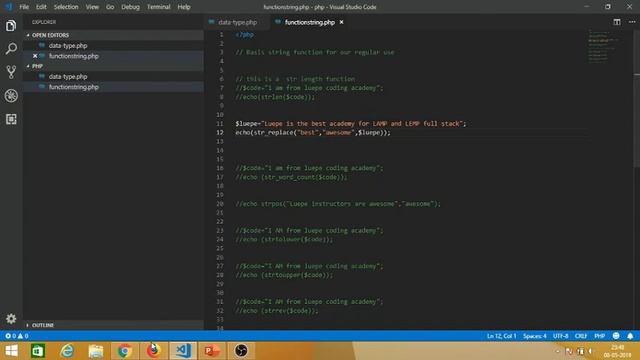This screenshot has height=360, width=640.
Task: Click line number 20 in gutter
Action: coord(220,204)
